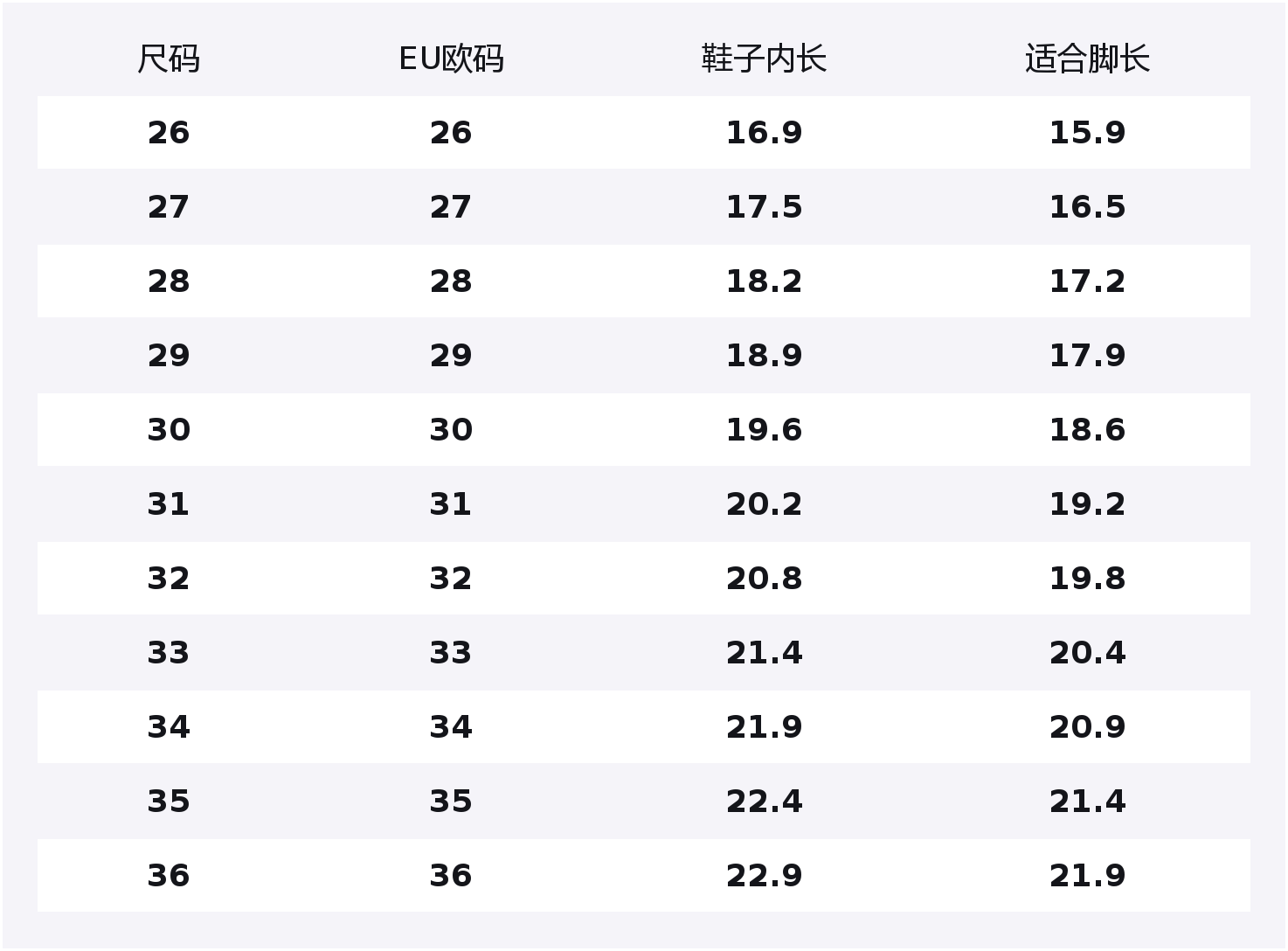Click the 鞋子内长 column header
Viewport: 1288px width, 951px height.
coord(764,59)
